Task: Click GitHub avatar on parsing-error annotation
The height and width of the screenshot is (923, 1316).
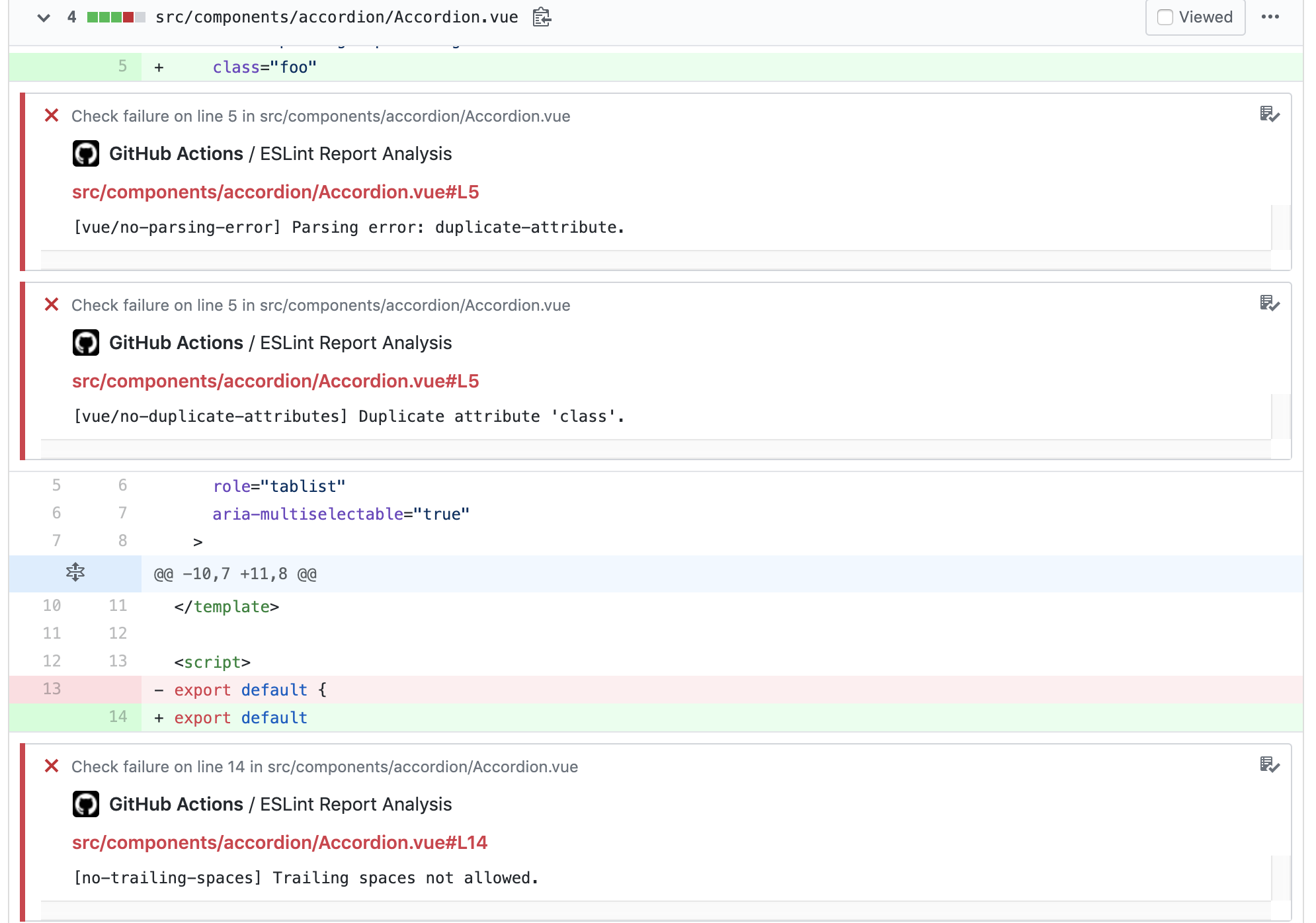Action: [86, 153]
